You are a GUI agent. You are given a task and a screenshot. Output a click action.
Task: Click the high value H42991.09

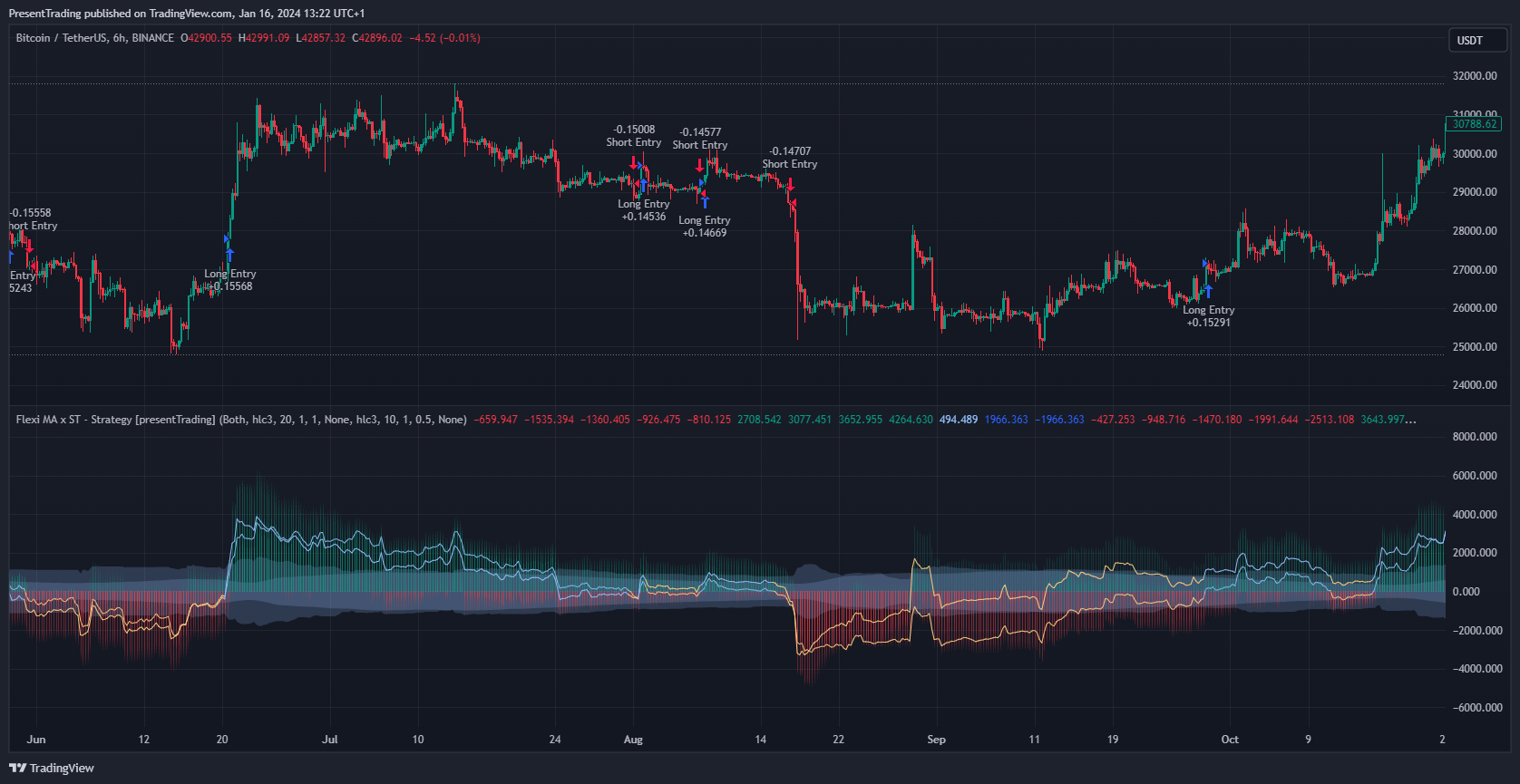264,38
